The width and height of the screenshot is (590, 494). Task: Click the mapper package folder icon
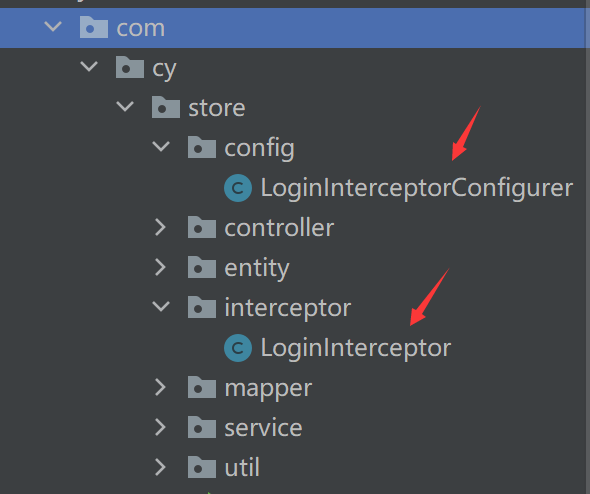point(202,387)
